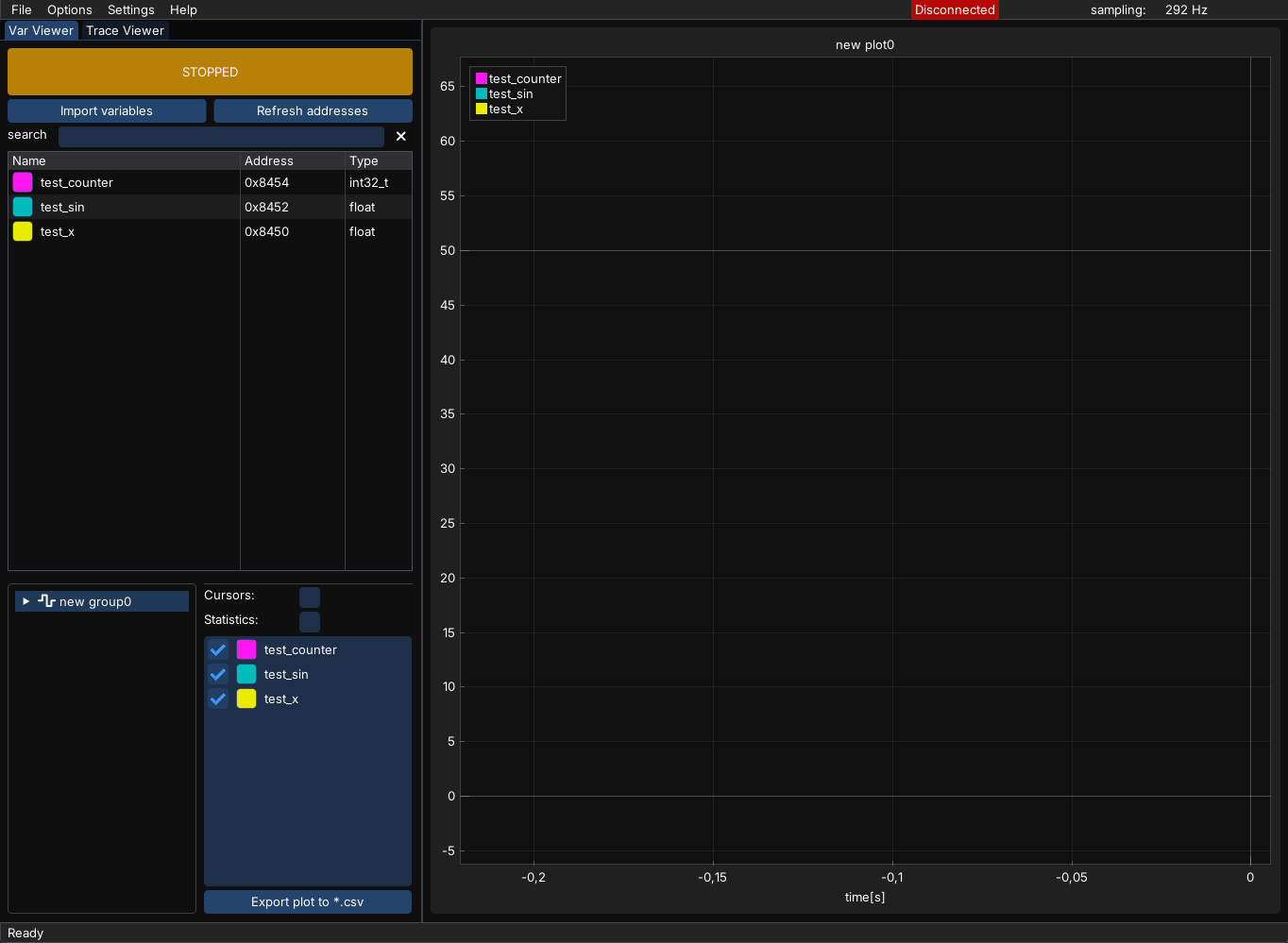Image resolution: width=1288 pixels, height=943 pixels.
Task: Expand the new group0 tree arrow
Action: tap(25, 601)
